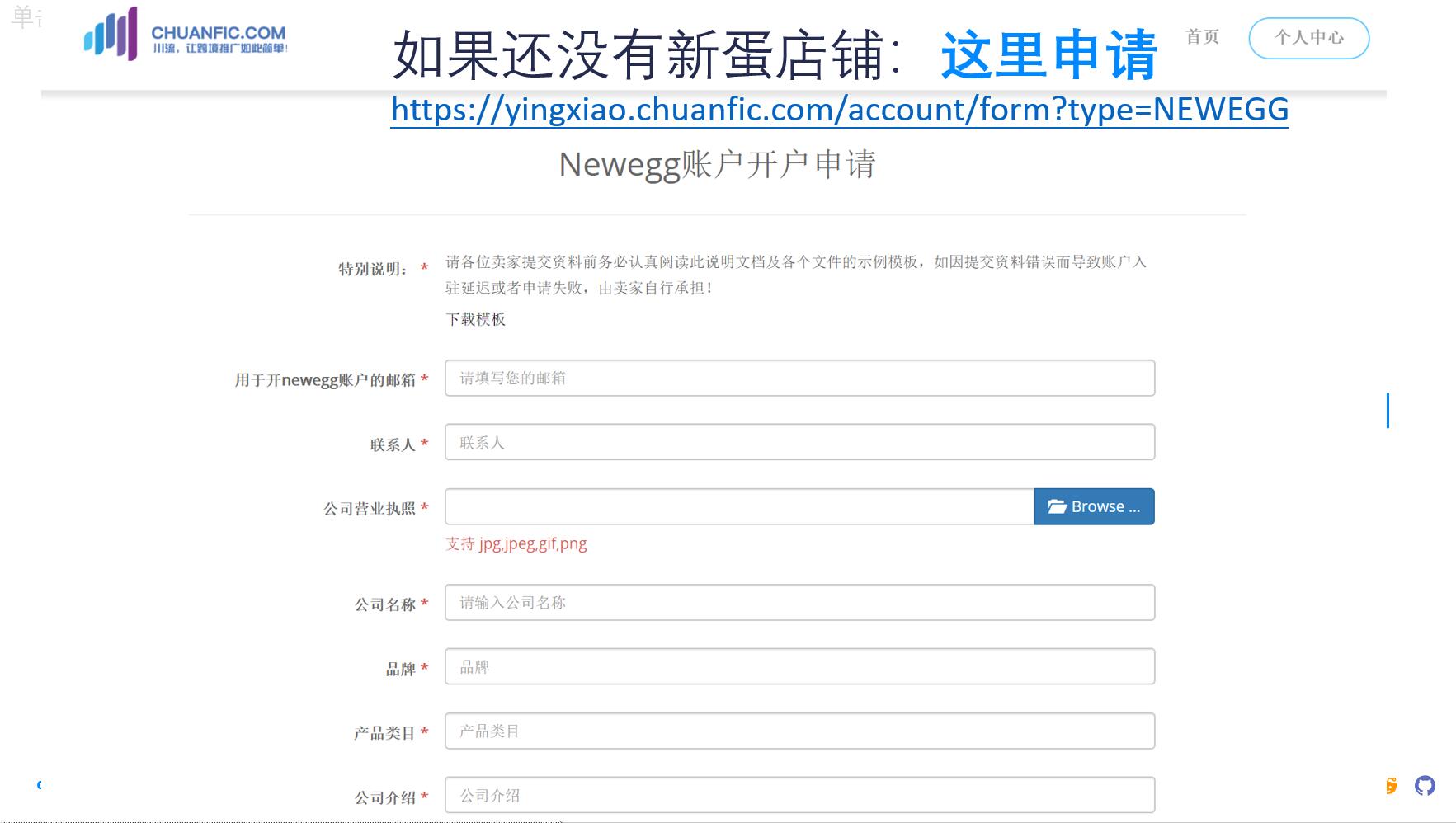The image size is (1456, 823).
Task: Click the 公司营业执照 label
Action: pos(370,508)
